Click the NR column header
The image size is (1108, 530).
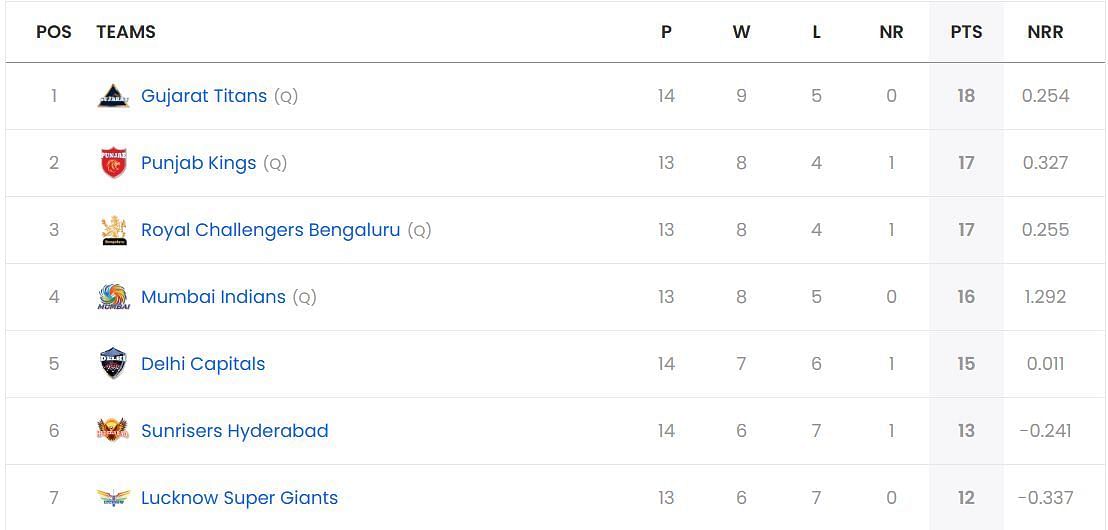point(891,32)
